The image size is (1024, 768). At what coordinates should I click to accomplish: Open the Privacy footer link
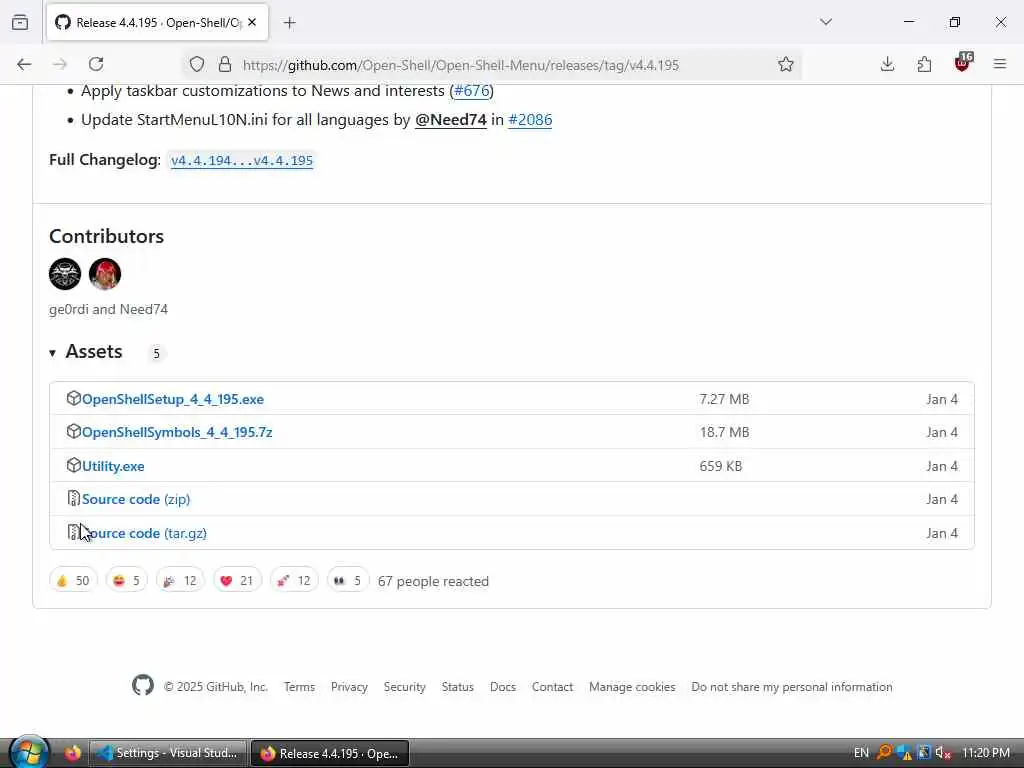click(349, 687)
